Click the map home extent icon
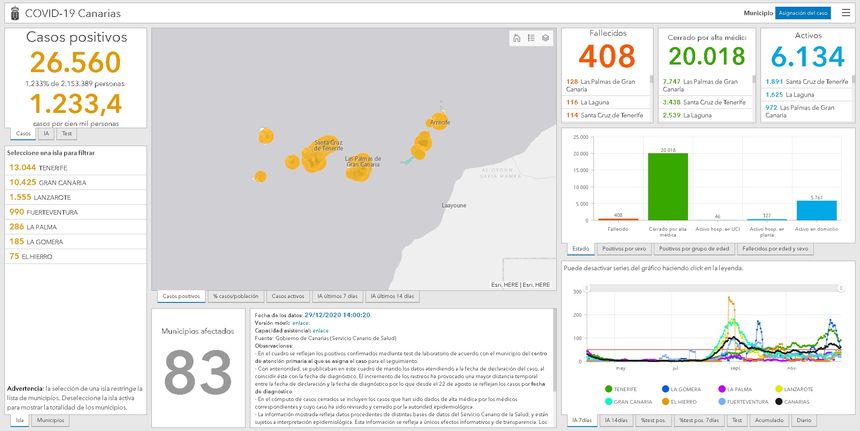The width and height of the screenshot is (860, 431). pos(516,38)
